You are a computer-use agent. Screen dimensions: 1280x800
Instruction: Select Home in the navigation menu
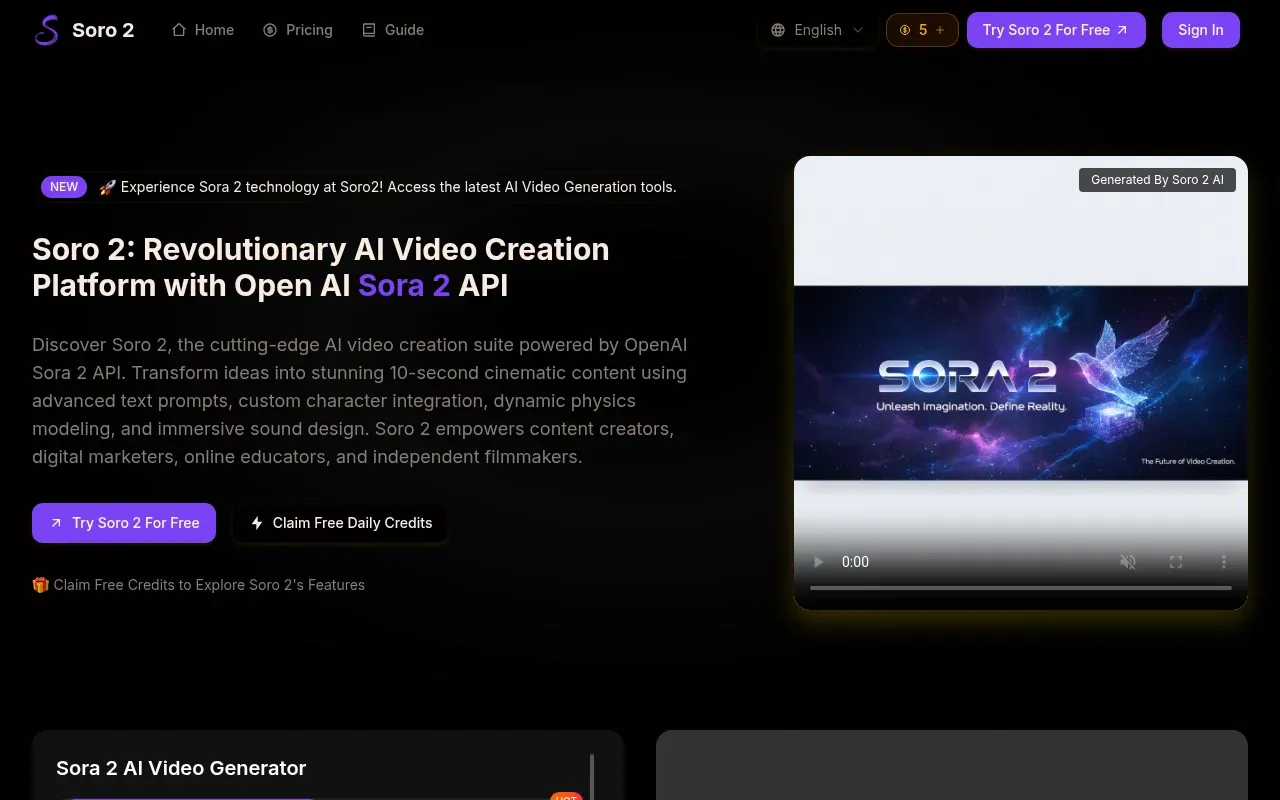(x=202, y=30)
